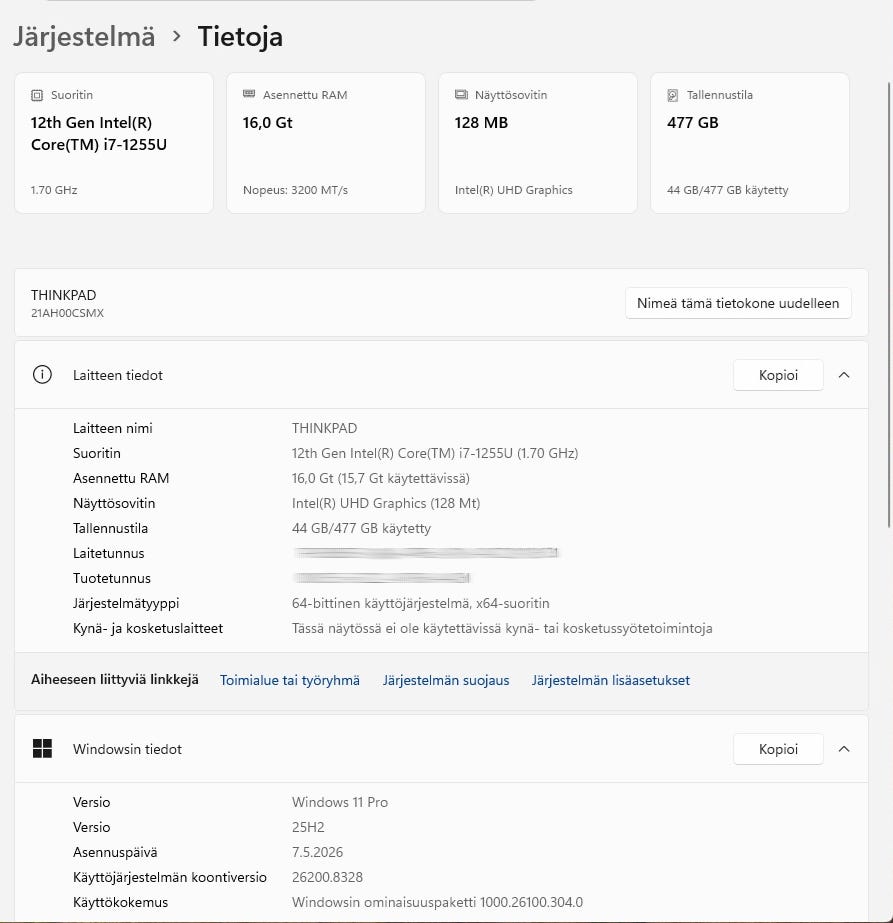Click the Tietoja page heading
Screen dimensions: 893x923
(x=240, y=36)
